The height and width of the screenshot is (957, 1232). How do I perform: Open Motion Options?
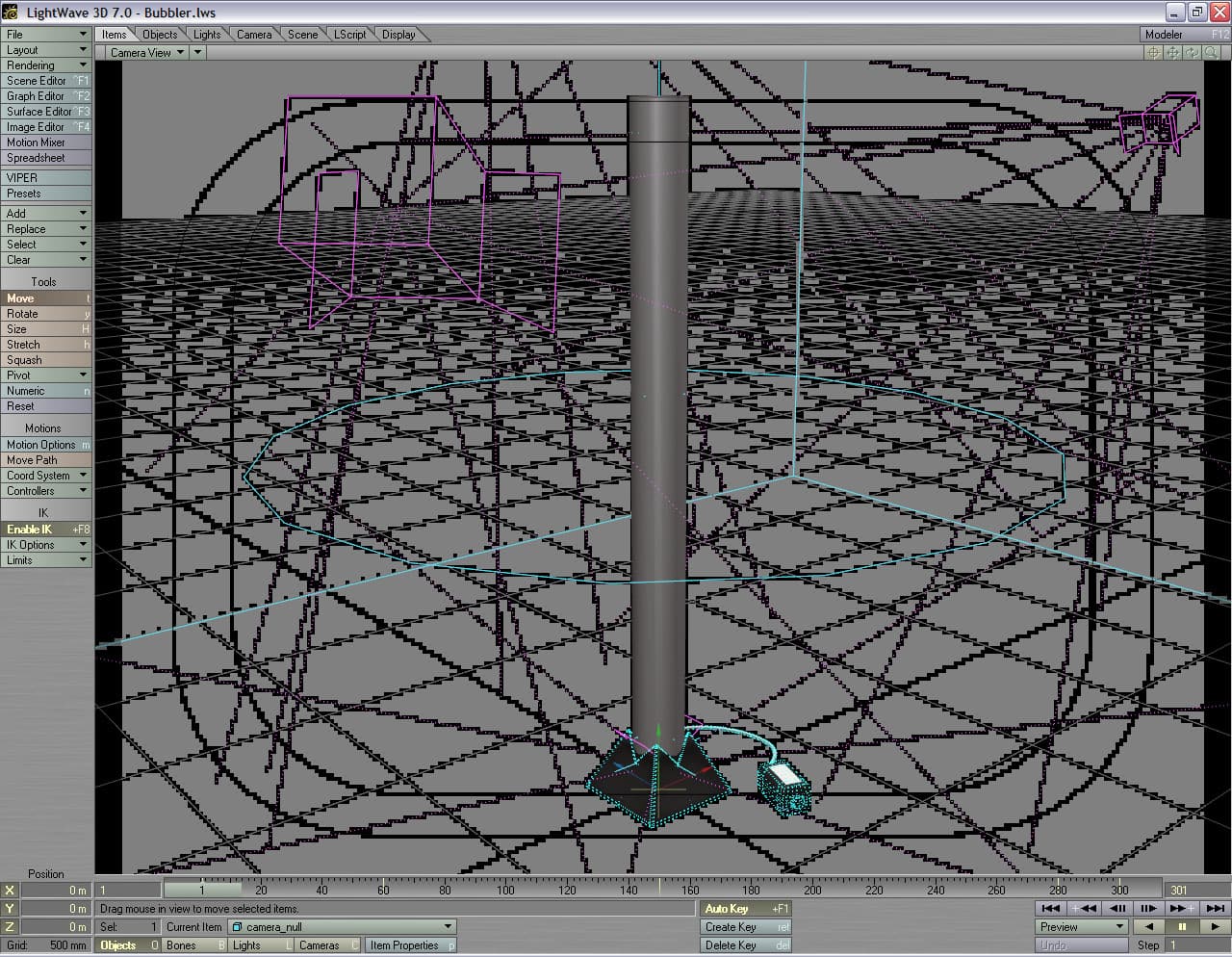click(46, 445)
